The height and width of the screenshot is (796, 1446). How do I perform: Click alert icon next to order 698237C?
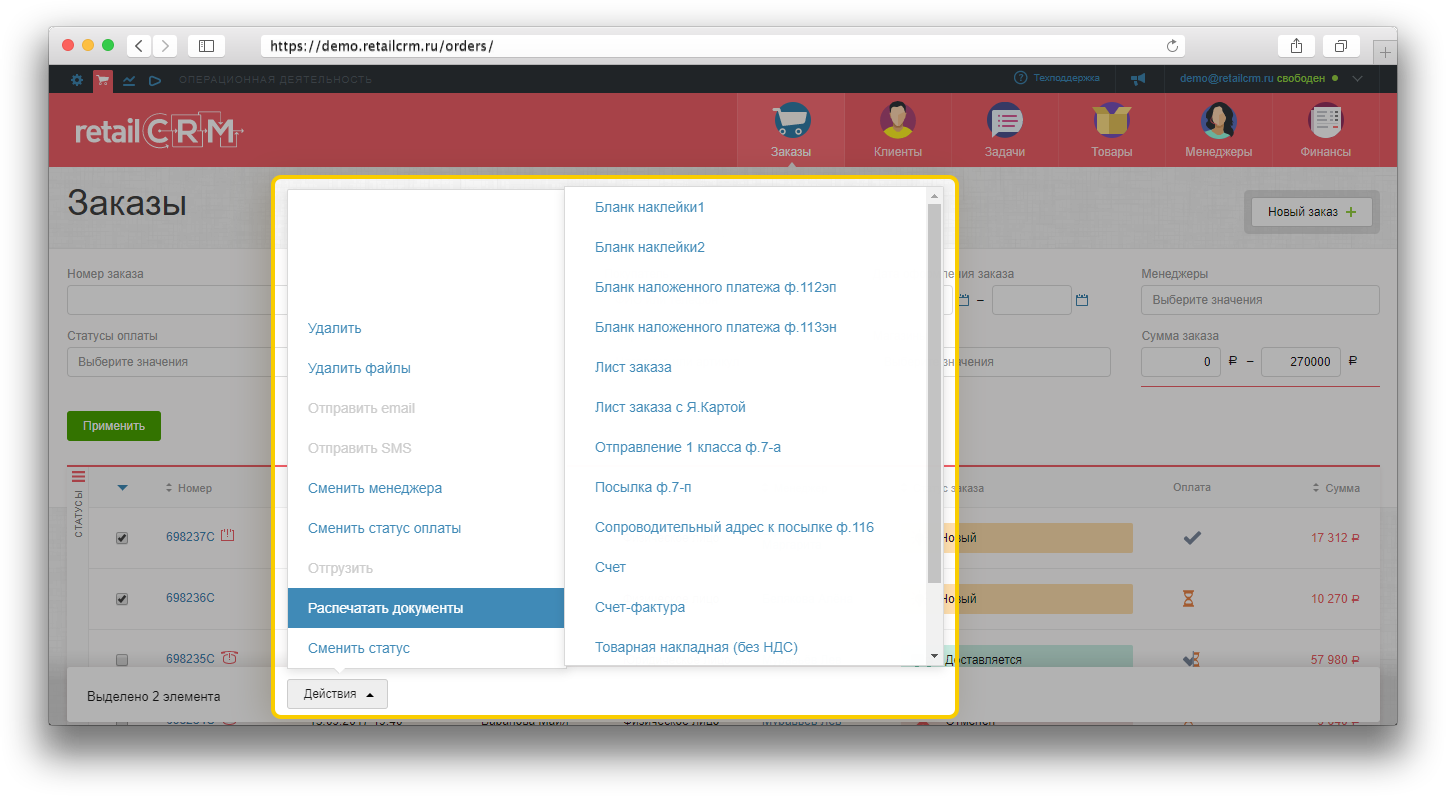(x=227, y=536)
